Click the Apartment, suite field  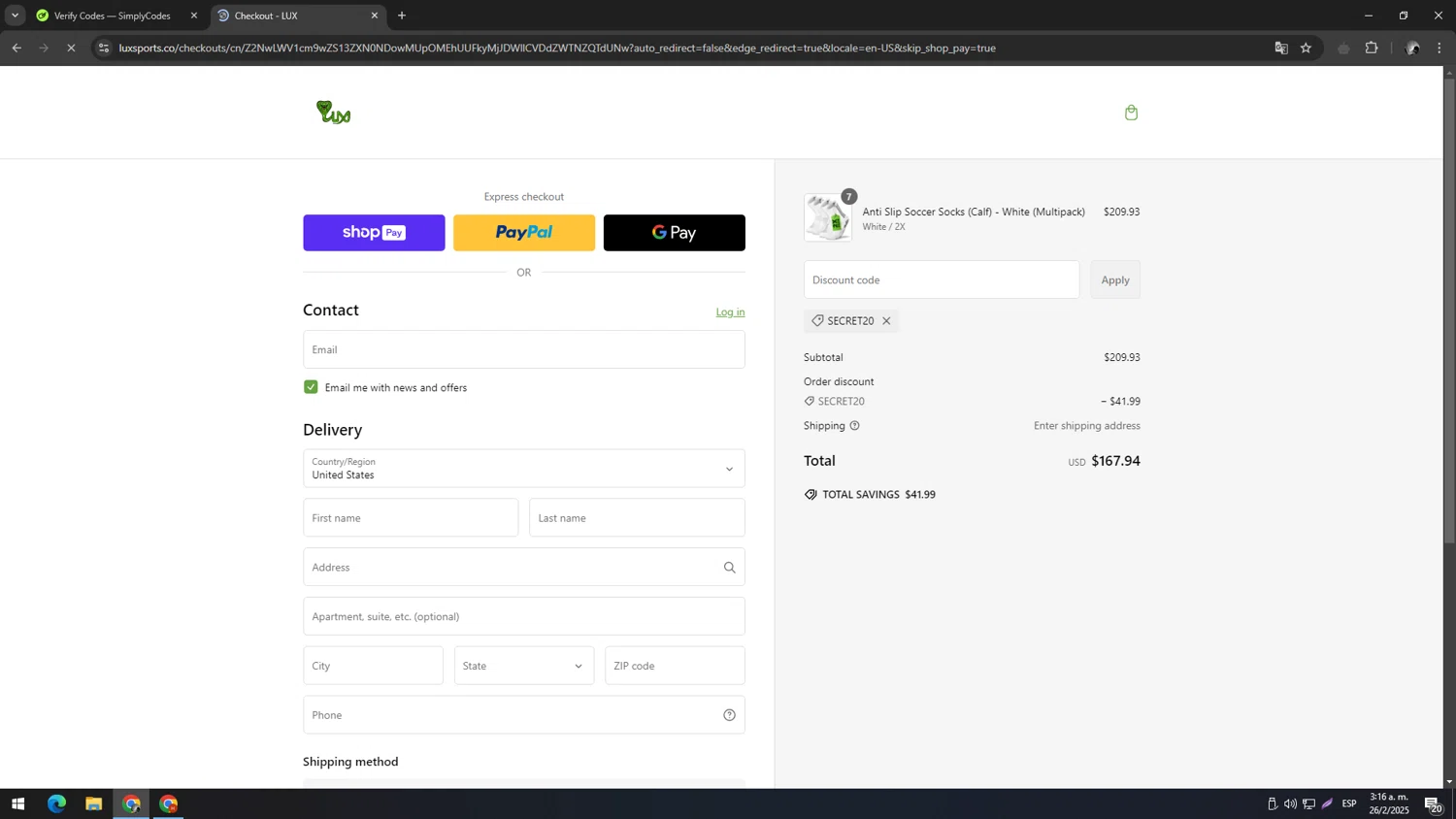[x=523, y=616]
